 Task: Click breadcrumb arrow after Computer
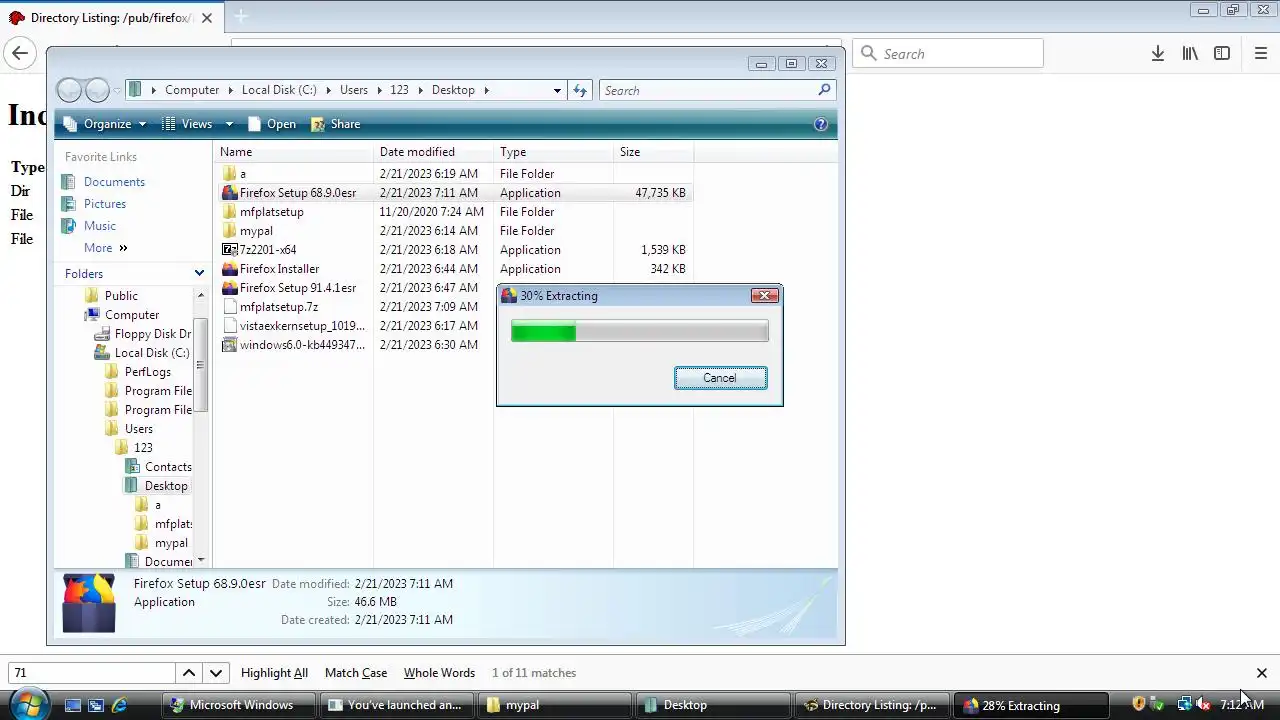pos(230,90)
